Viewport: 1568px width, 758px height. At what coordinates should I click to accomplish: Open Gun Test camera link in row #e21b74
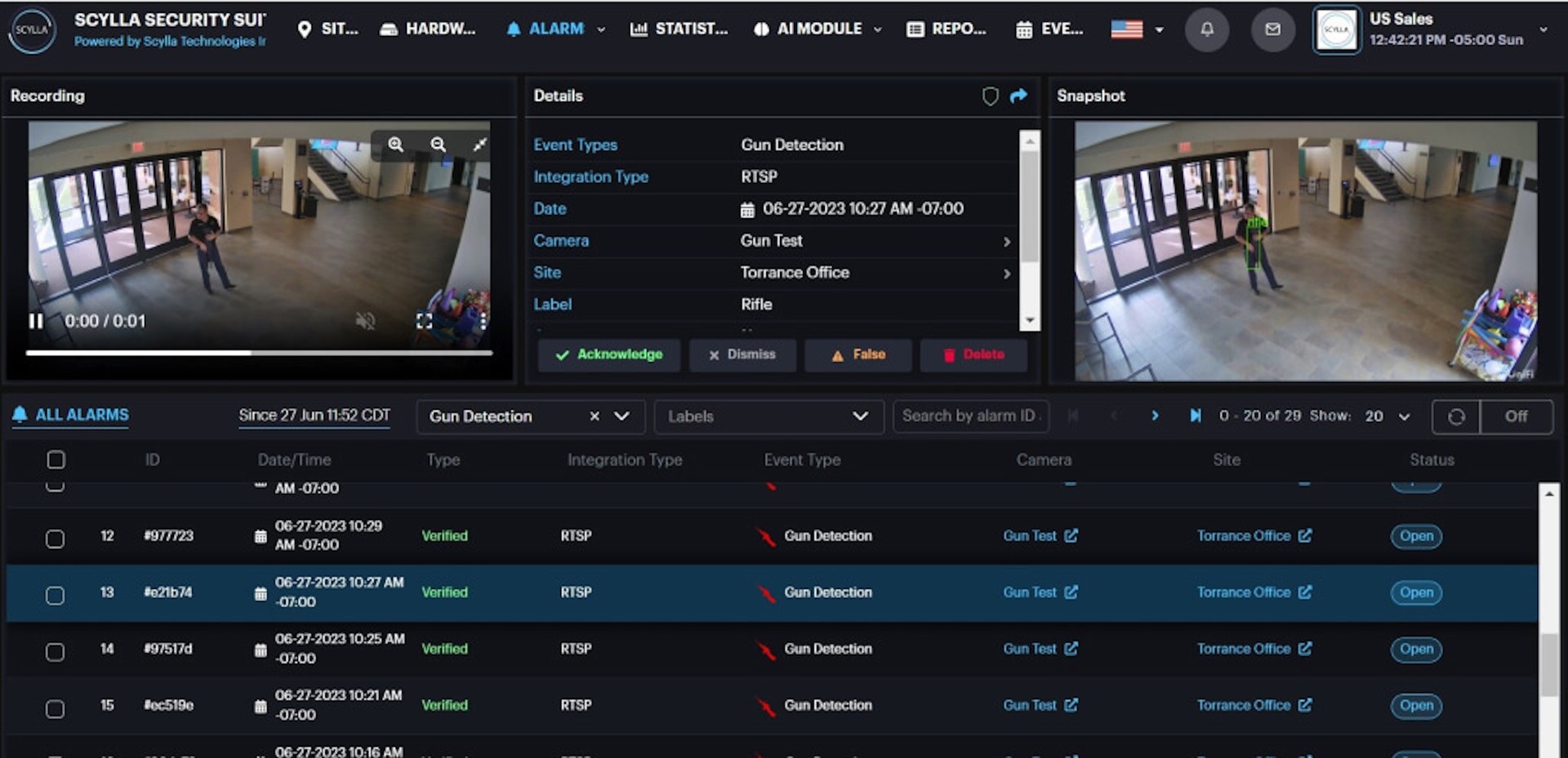[x=1040, y=592]
